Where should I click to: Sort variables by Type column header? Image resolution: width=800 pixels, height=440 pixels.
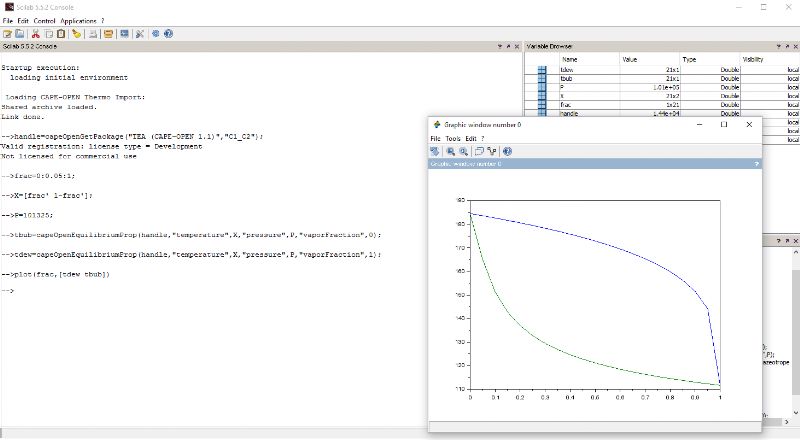click(x=710, y=59)
